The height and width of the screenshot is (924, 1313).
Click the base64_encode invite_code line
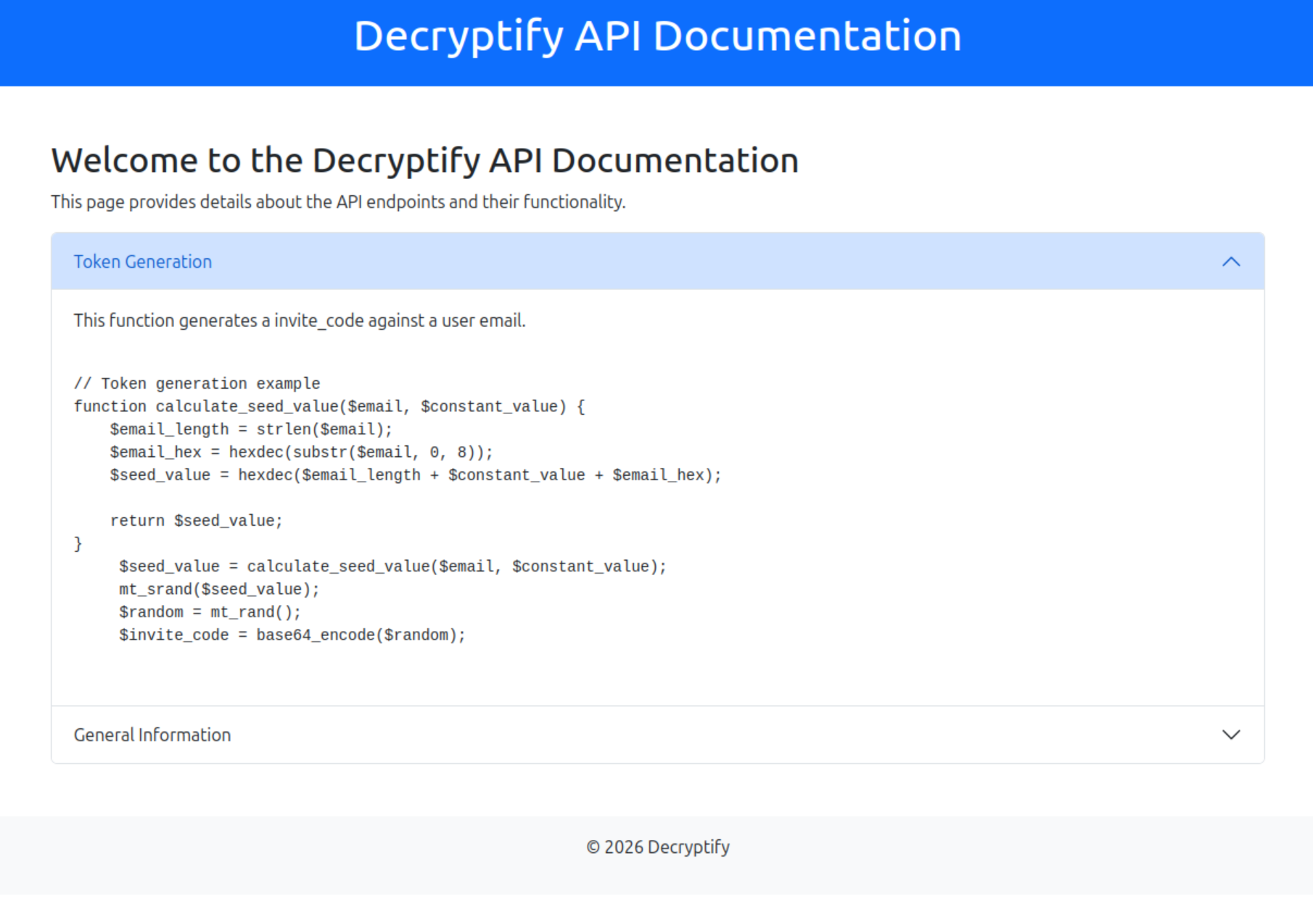292,635
